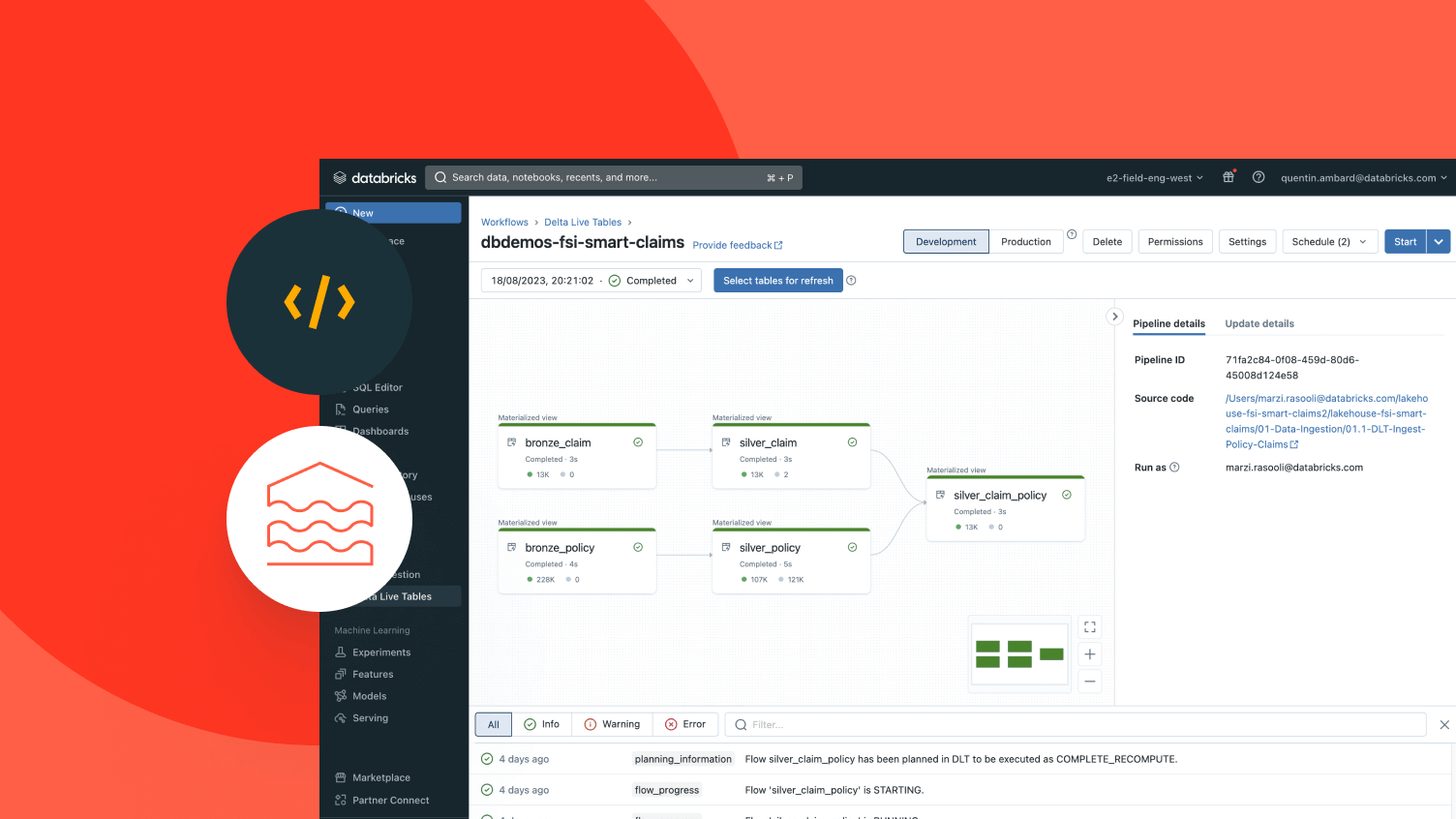The image size is (1456, 819).
Task: Switch pipeline mode to Production
Action: (x=1026, y=242)
